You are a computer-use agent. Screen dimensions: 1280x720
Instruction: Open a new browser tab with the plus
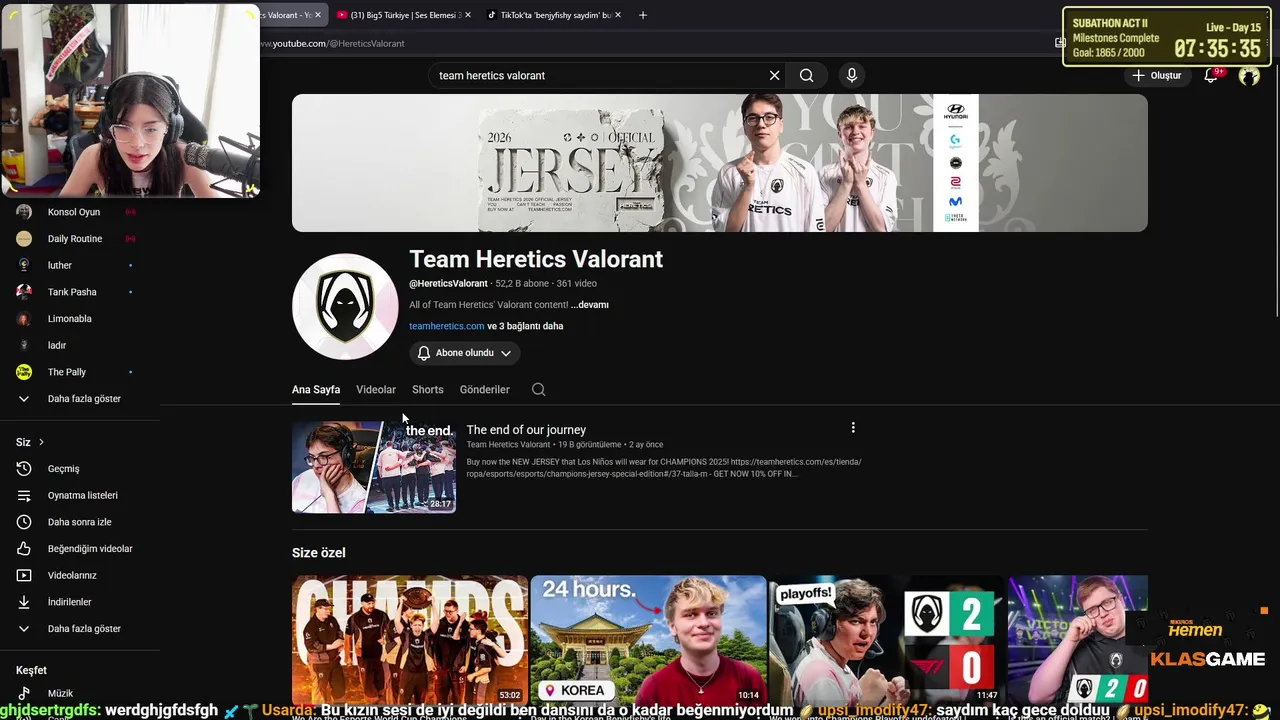tap(643, 15)
